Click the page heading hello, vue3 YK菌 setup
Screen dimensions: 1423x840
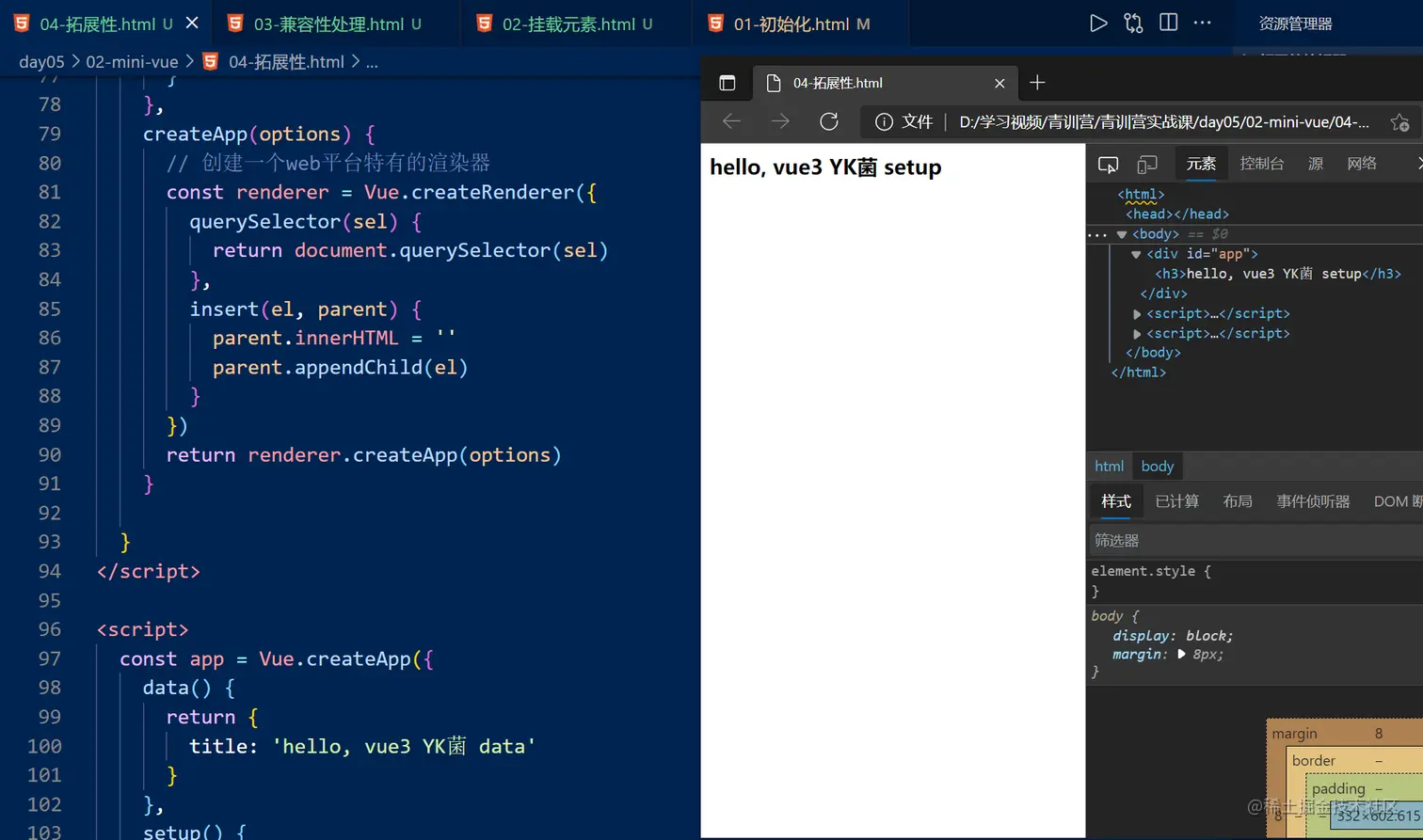tap(825, 167)
